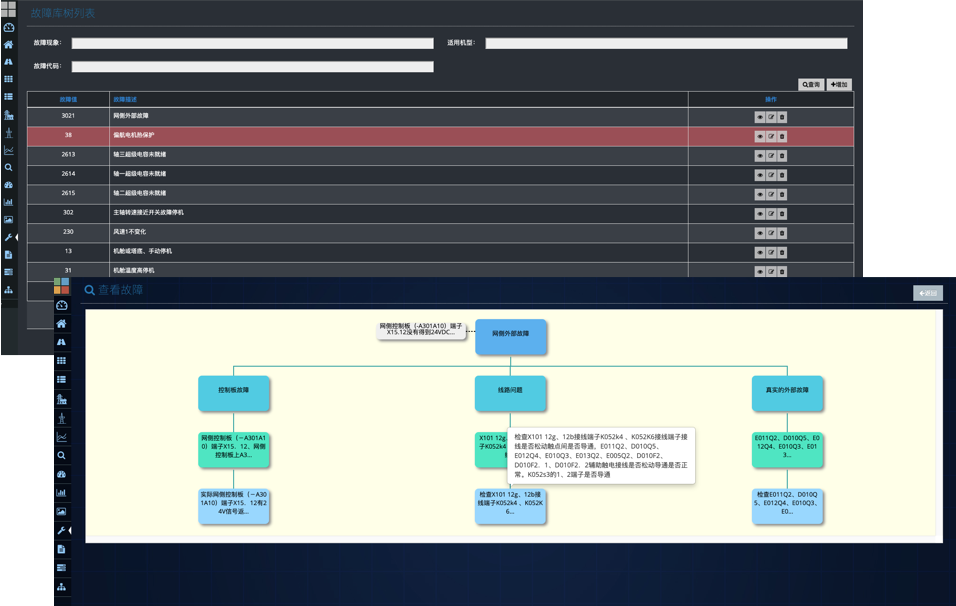Open wrench icon in fault list window sidebar

pos(9,237)
